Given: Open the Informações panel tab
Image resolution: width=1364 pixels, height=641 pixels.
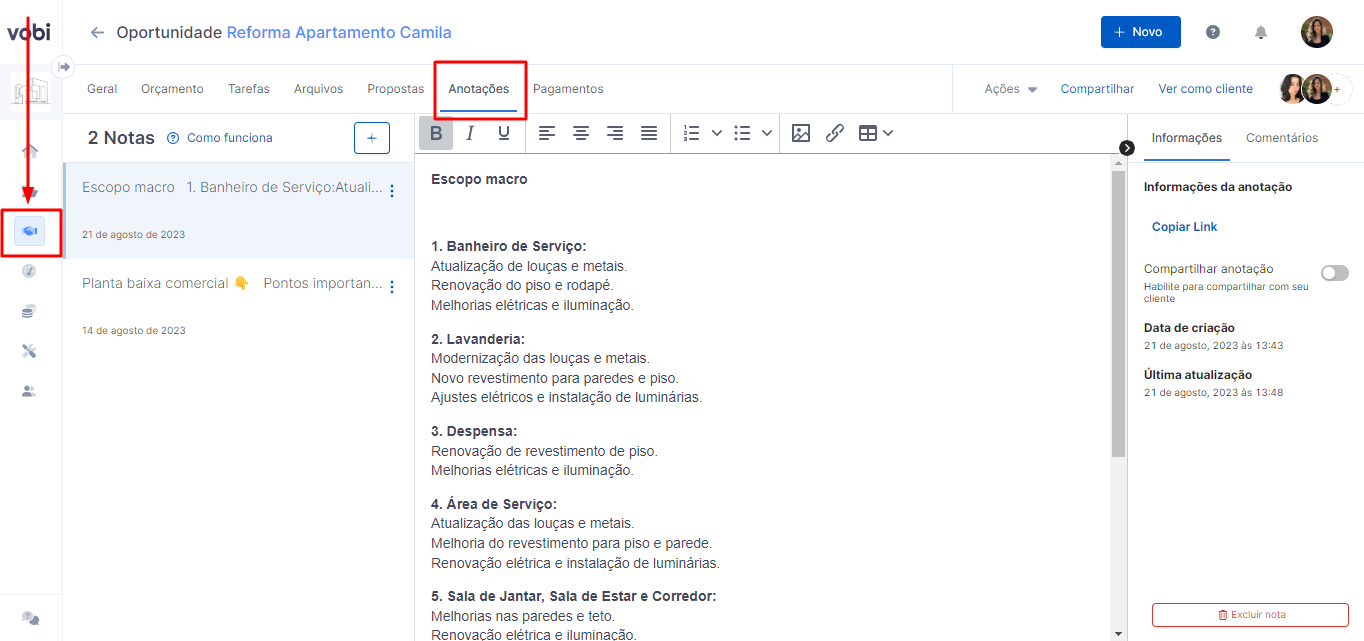Looking at the screenshot, I should coord(1187,138).
